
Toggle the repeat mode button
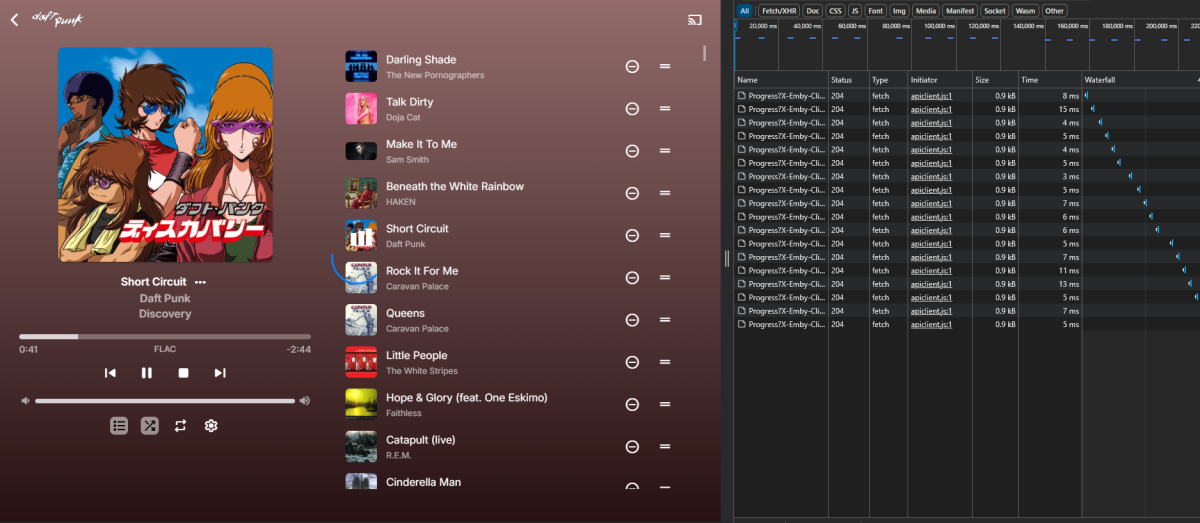pos(180,426)
